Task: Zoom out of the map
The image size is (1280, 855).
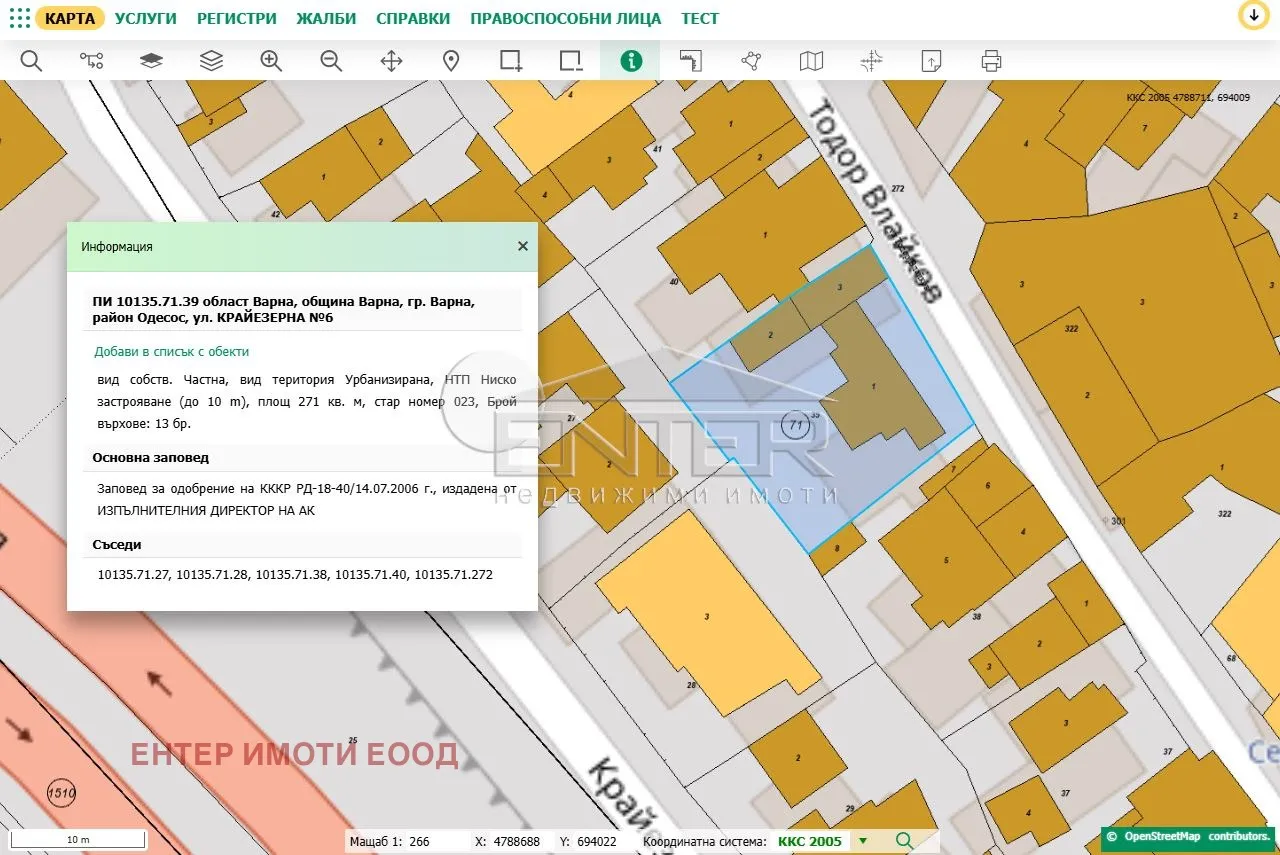Action: pos(331,61)
